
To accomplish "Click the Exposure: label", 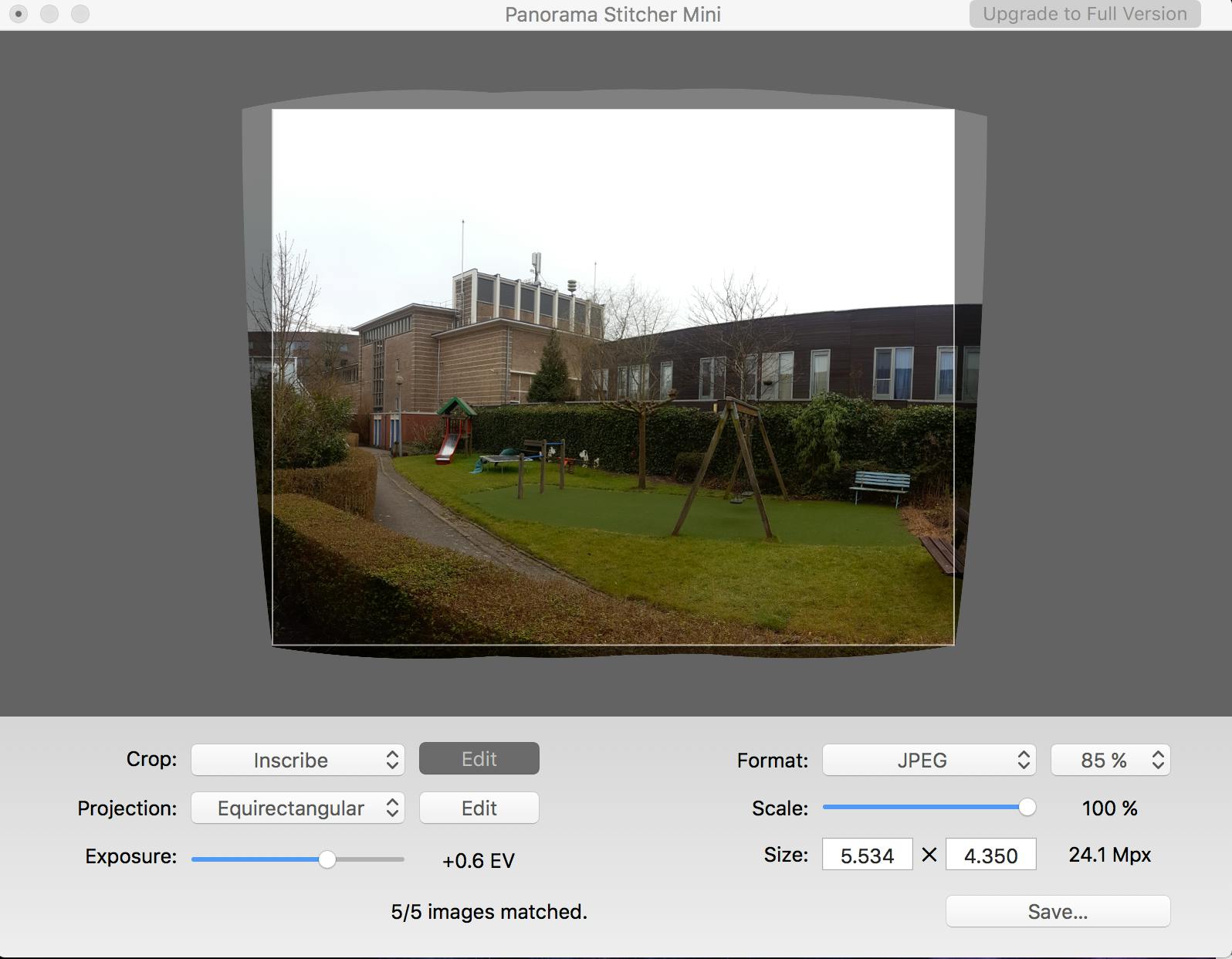I will tap(130, 856).
